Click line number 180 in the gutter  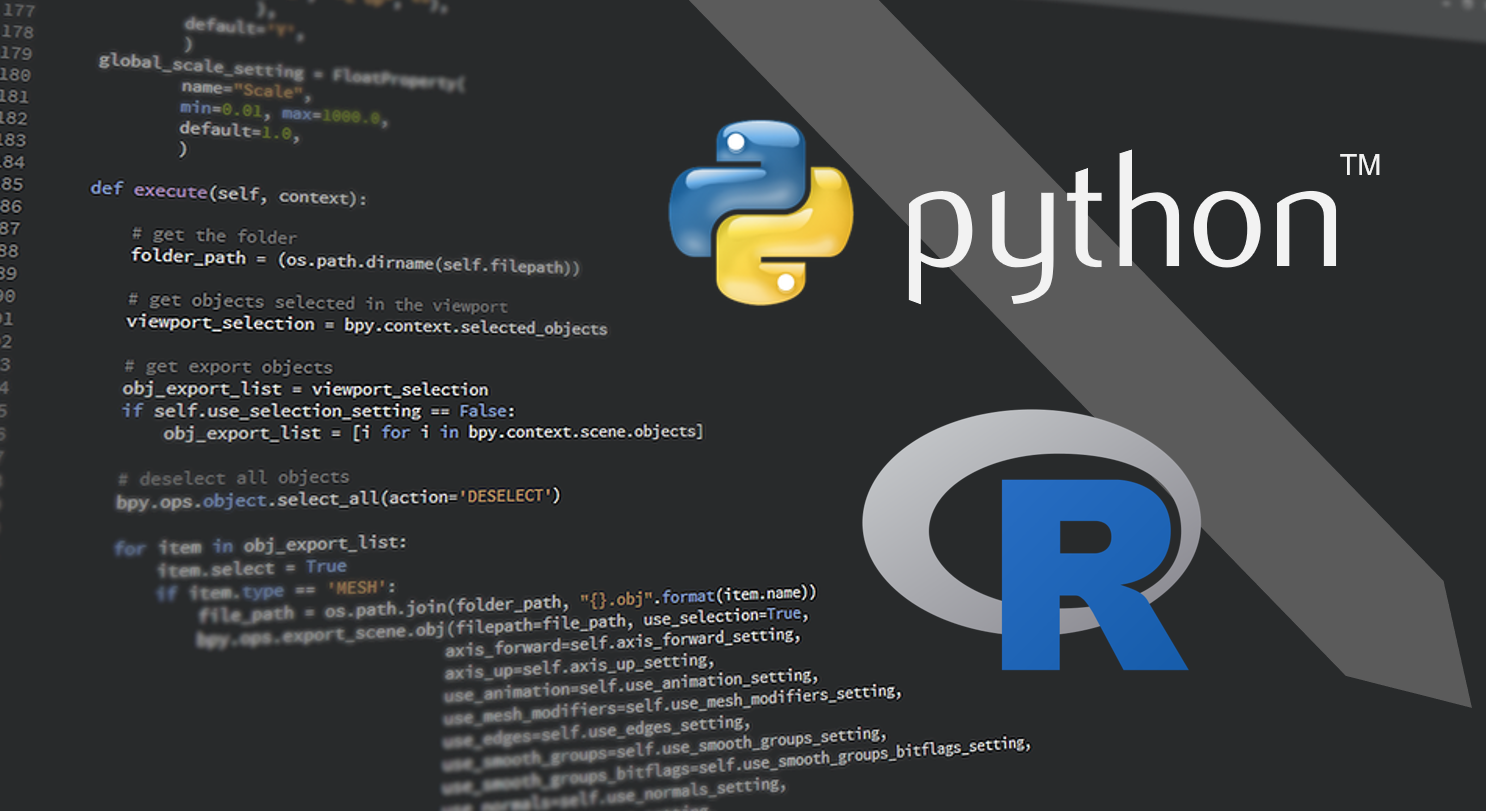[x=14, y=75]
